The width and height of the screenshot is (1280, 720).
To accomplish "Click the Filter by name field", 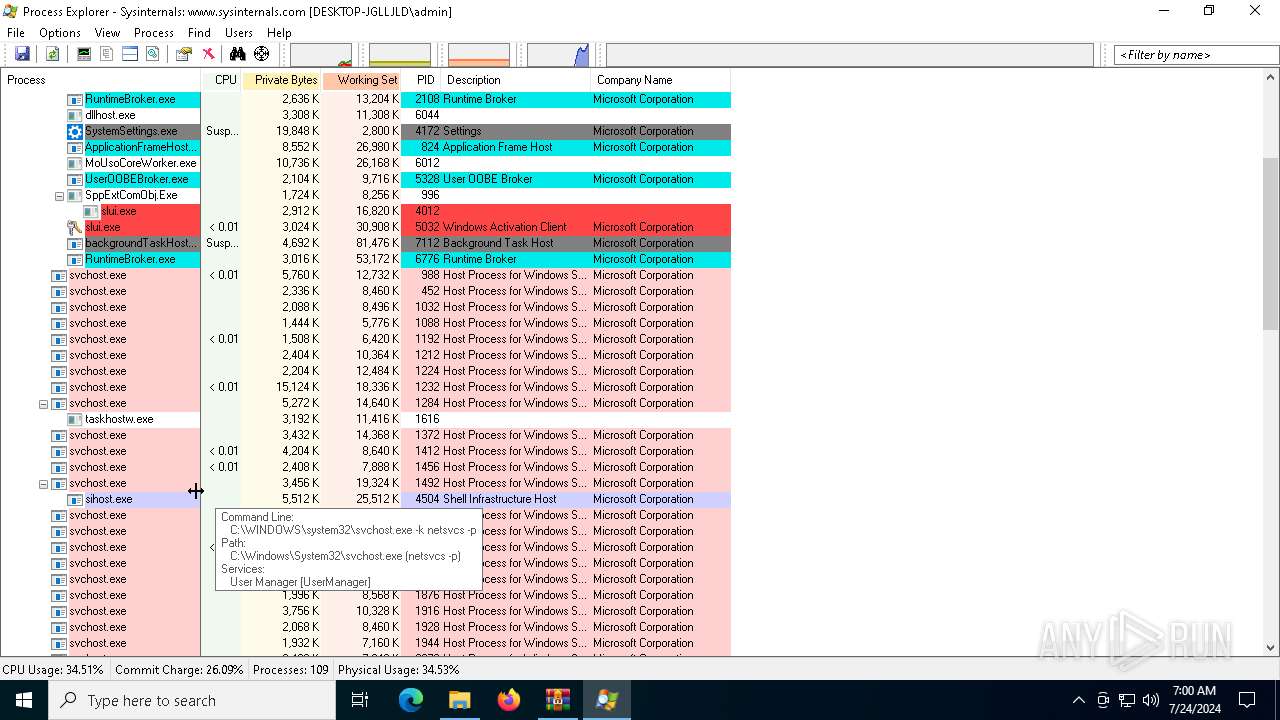I will pyautogui.click(x=1196, y=55).
